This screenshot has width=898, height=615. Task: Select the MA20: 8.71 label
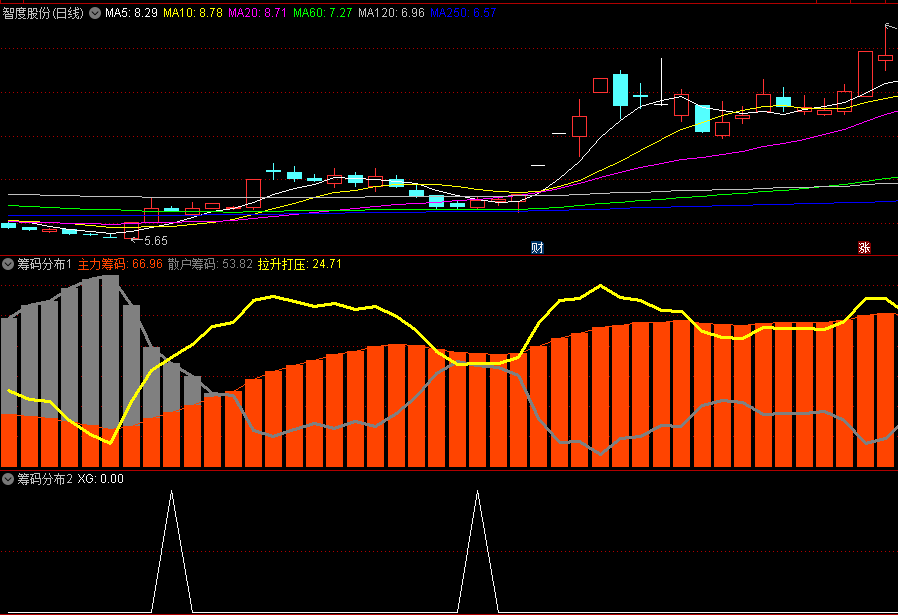tap(257, 13)
